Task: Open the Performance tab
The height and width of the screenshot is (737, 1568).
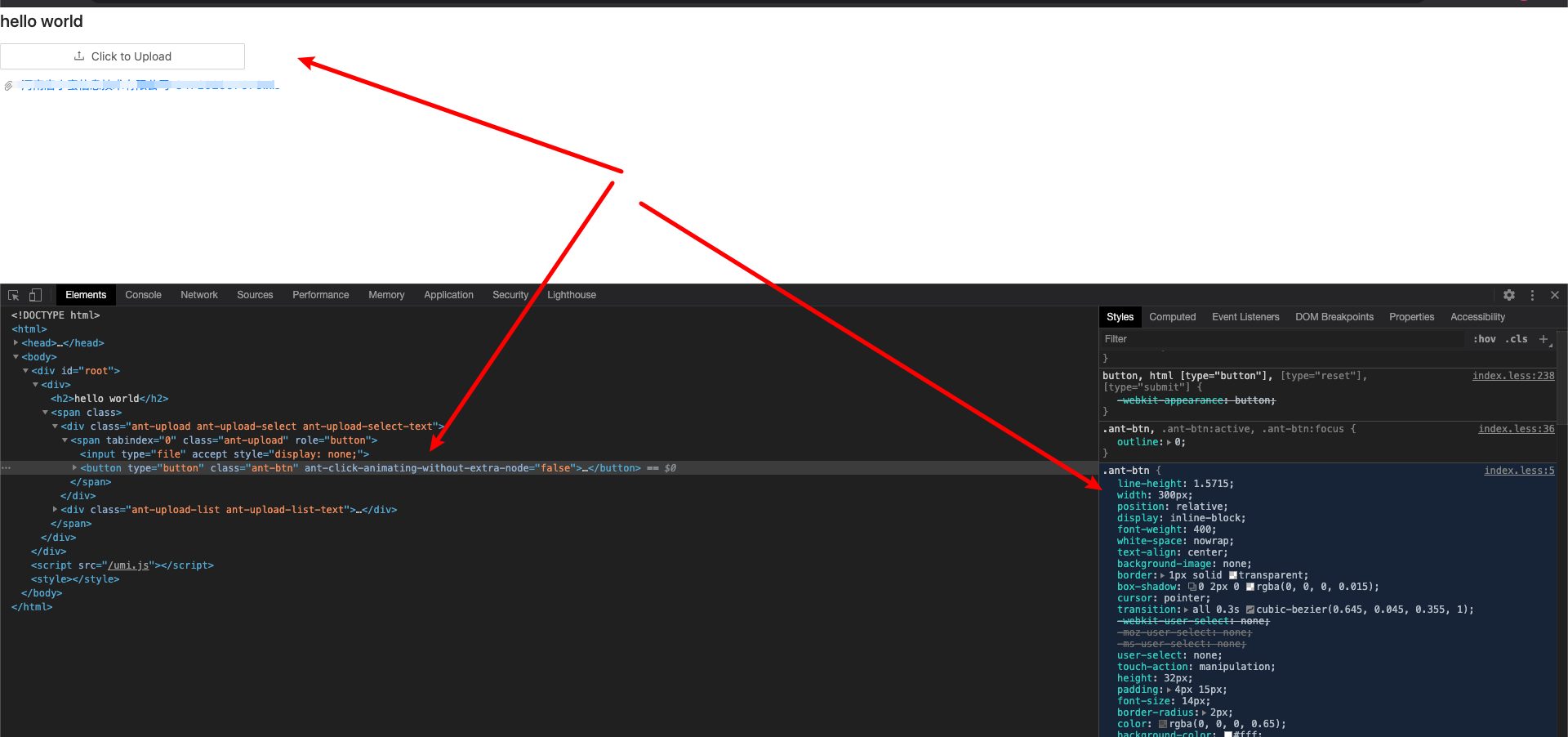Action: [320, 295]
